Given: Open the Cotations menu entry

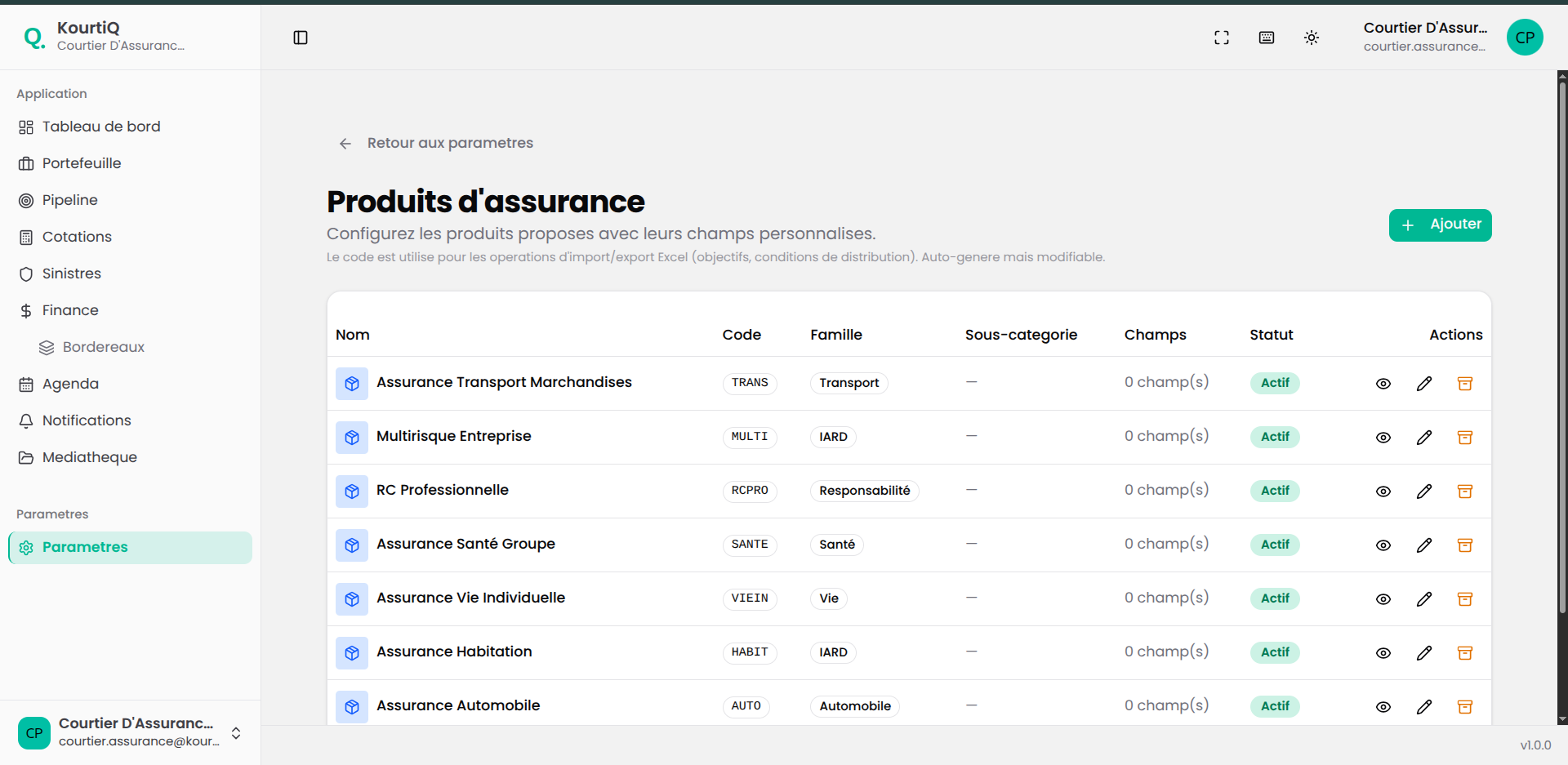Looking at the screenshot, I should [77, 237].
